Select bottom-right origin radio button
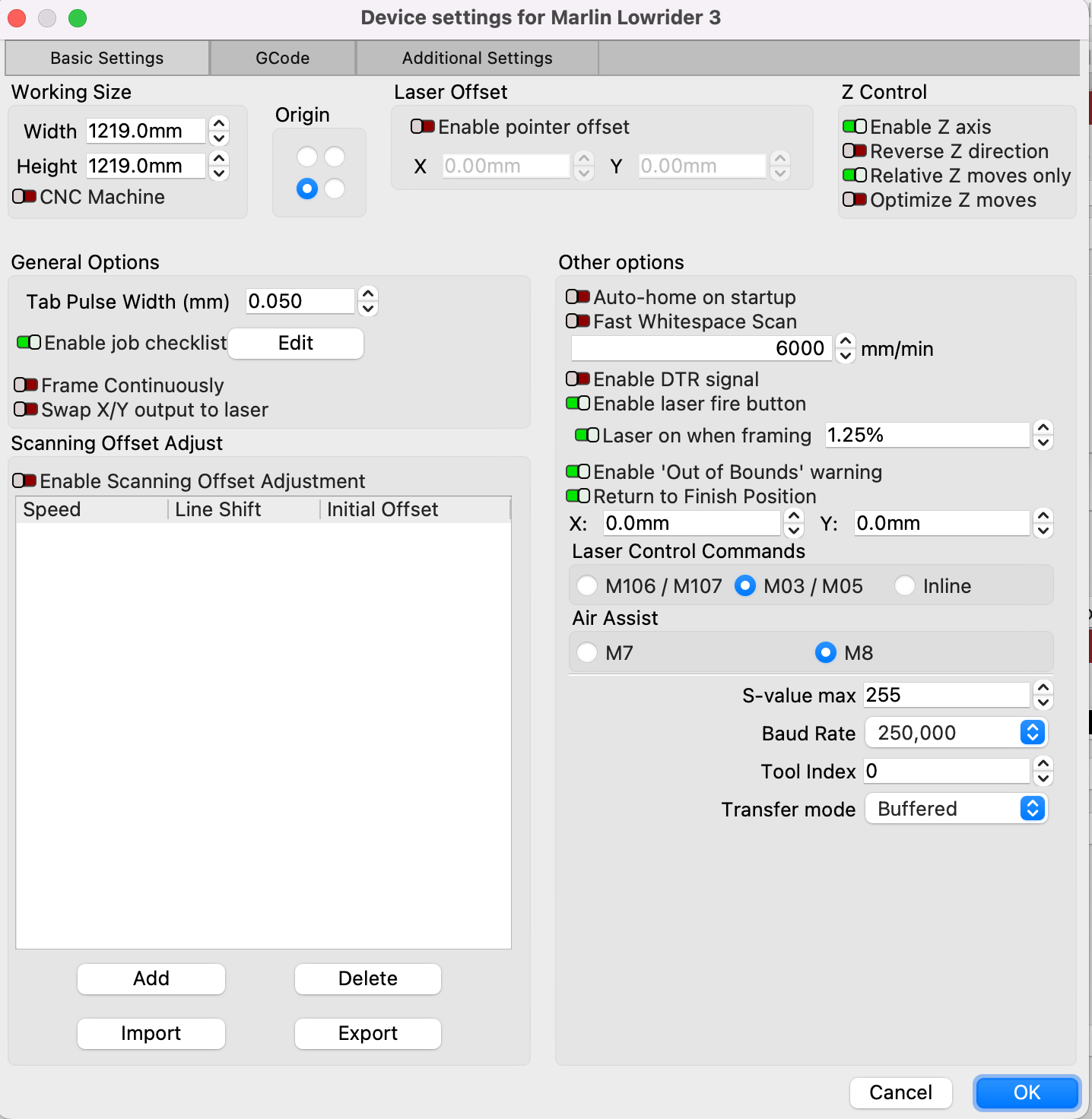 [x=335, y=189]
